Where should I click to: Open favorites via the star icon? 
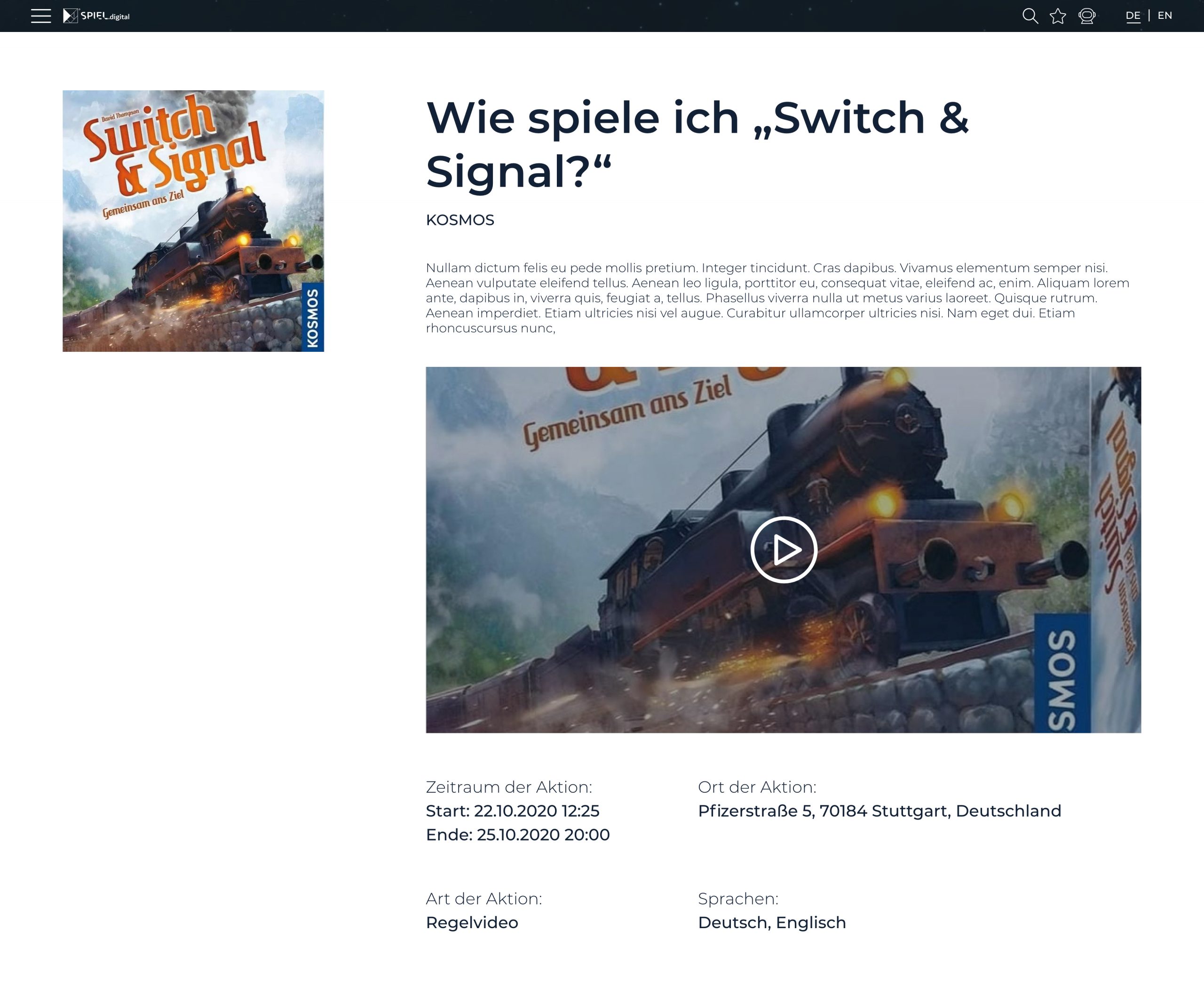[x=1058, y=16]
